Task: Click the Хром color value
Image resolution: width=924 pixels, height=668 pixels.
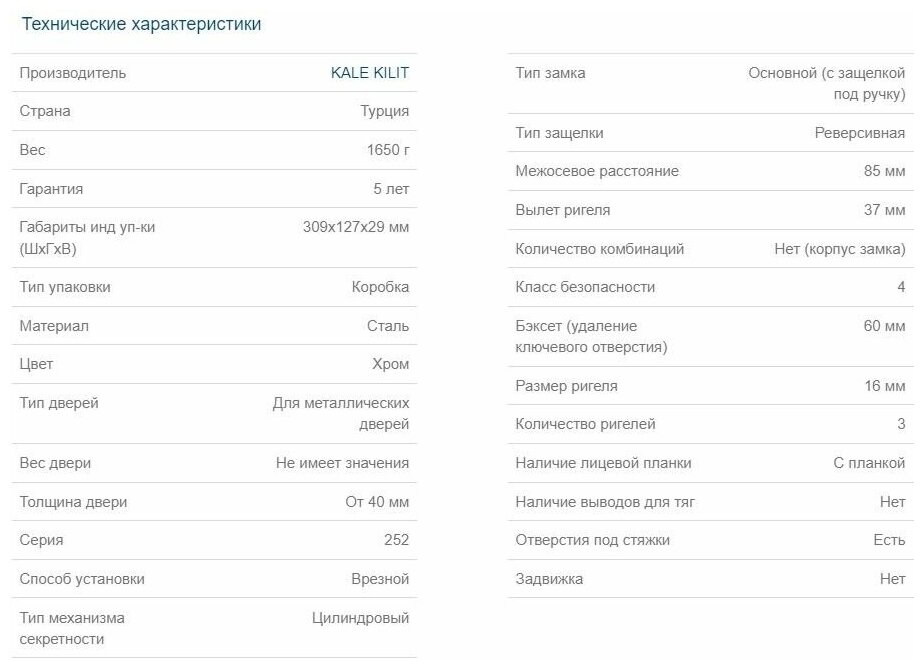Action: 390,364
